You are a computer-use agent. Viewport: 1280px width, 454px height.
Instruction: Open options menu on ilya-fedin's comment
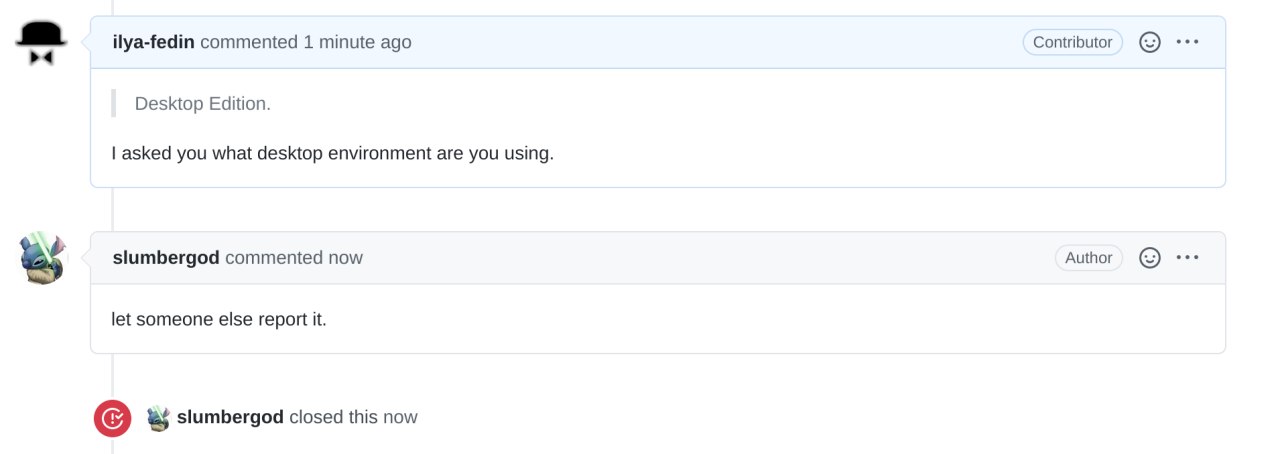click(1187, 42)
